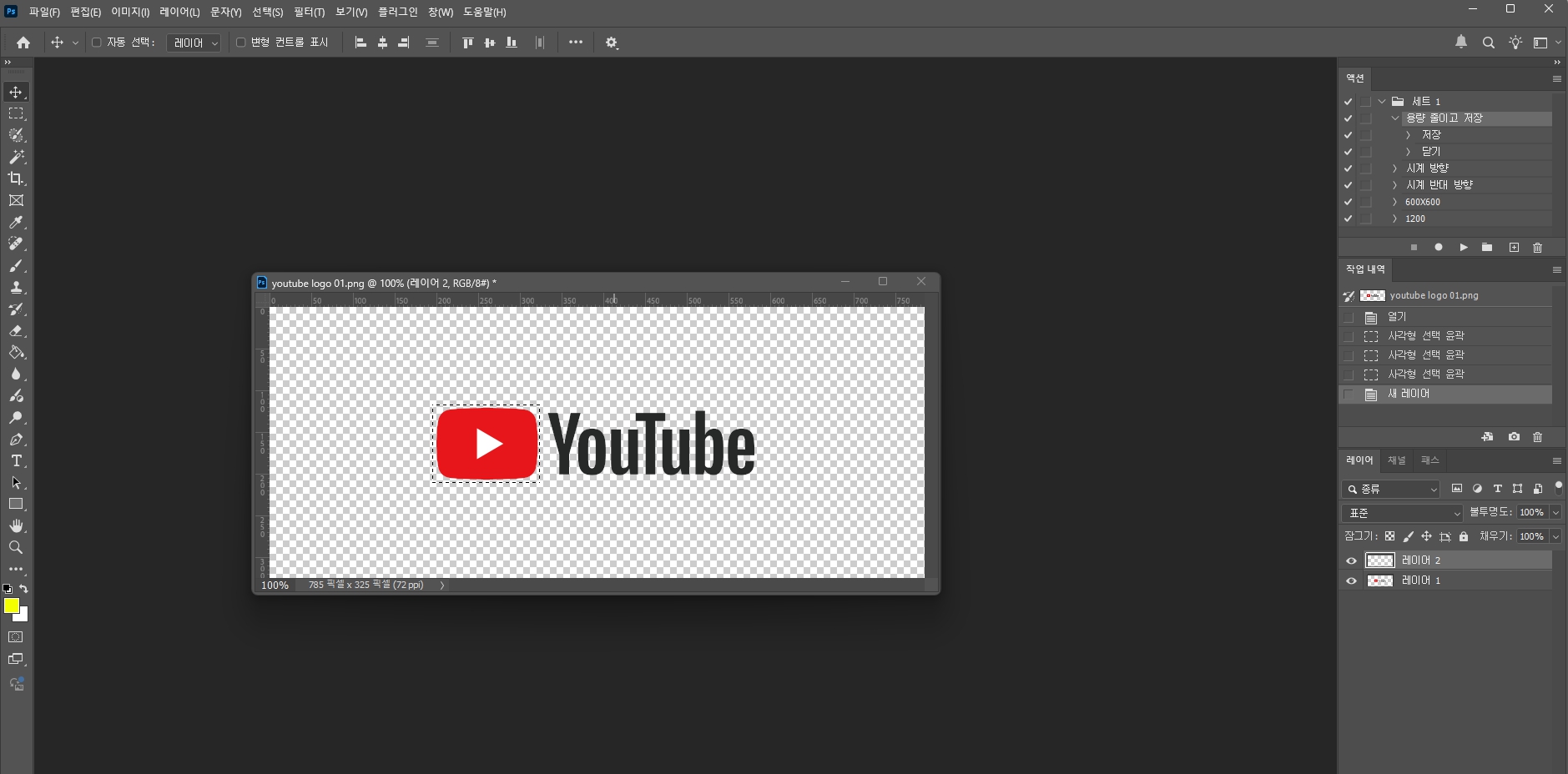Open the search magnifier at top right
Image resolution: width=1568 pixels, height=774 pixels.
pyautogui.click(x=1488, y=43)
